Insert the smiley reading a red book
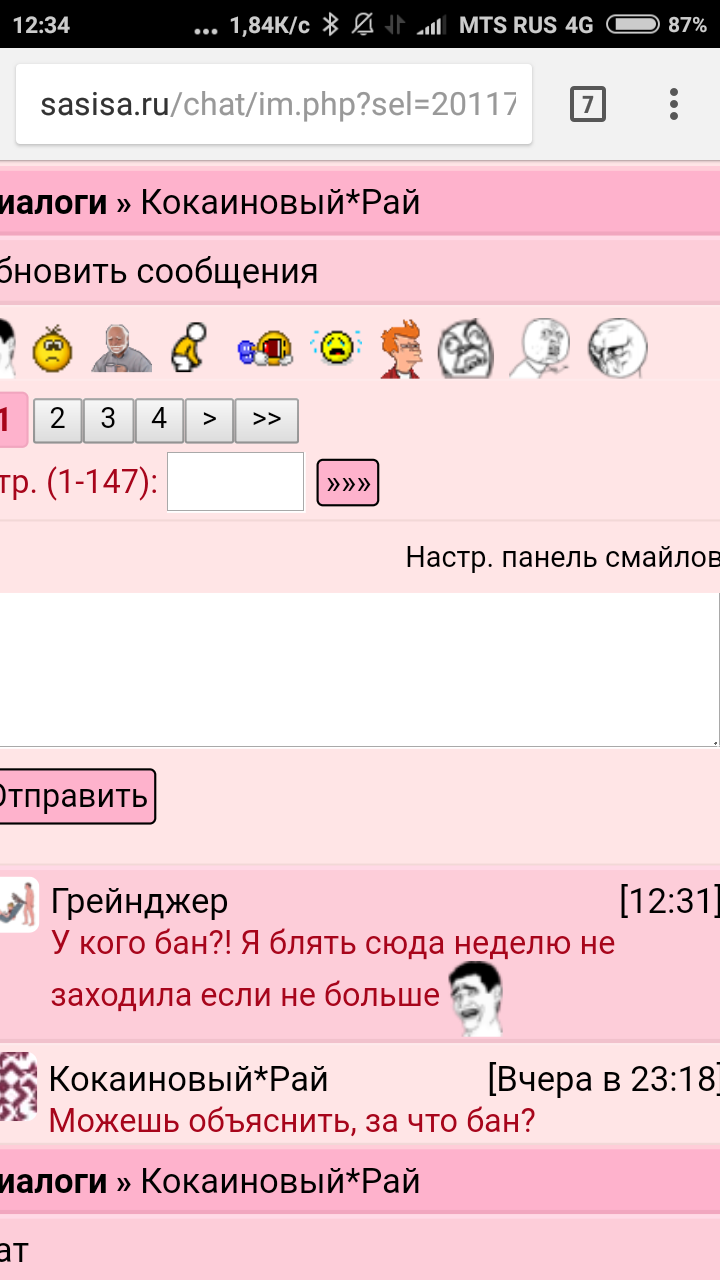720x1280 pixels. click(264, 349)
